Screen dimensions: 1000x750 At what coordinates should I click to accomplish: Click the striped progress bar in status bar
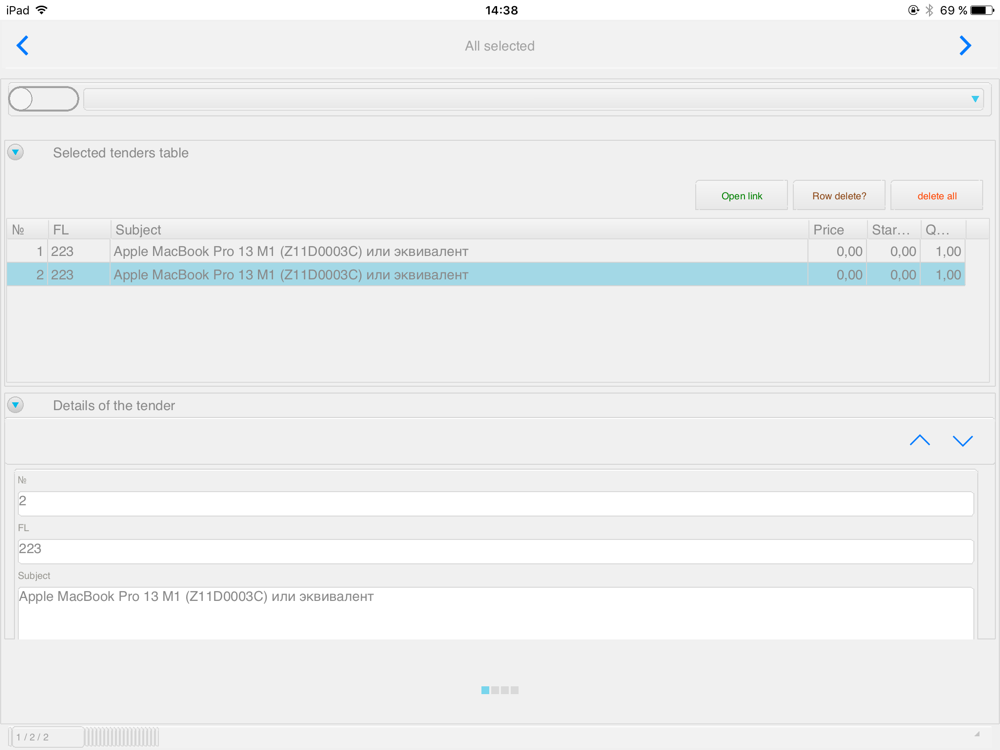click(x=122, y=737)
